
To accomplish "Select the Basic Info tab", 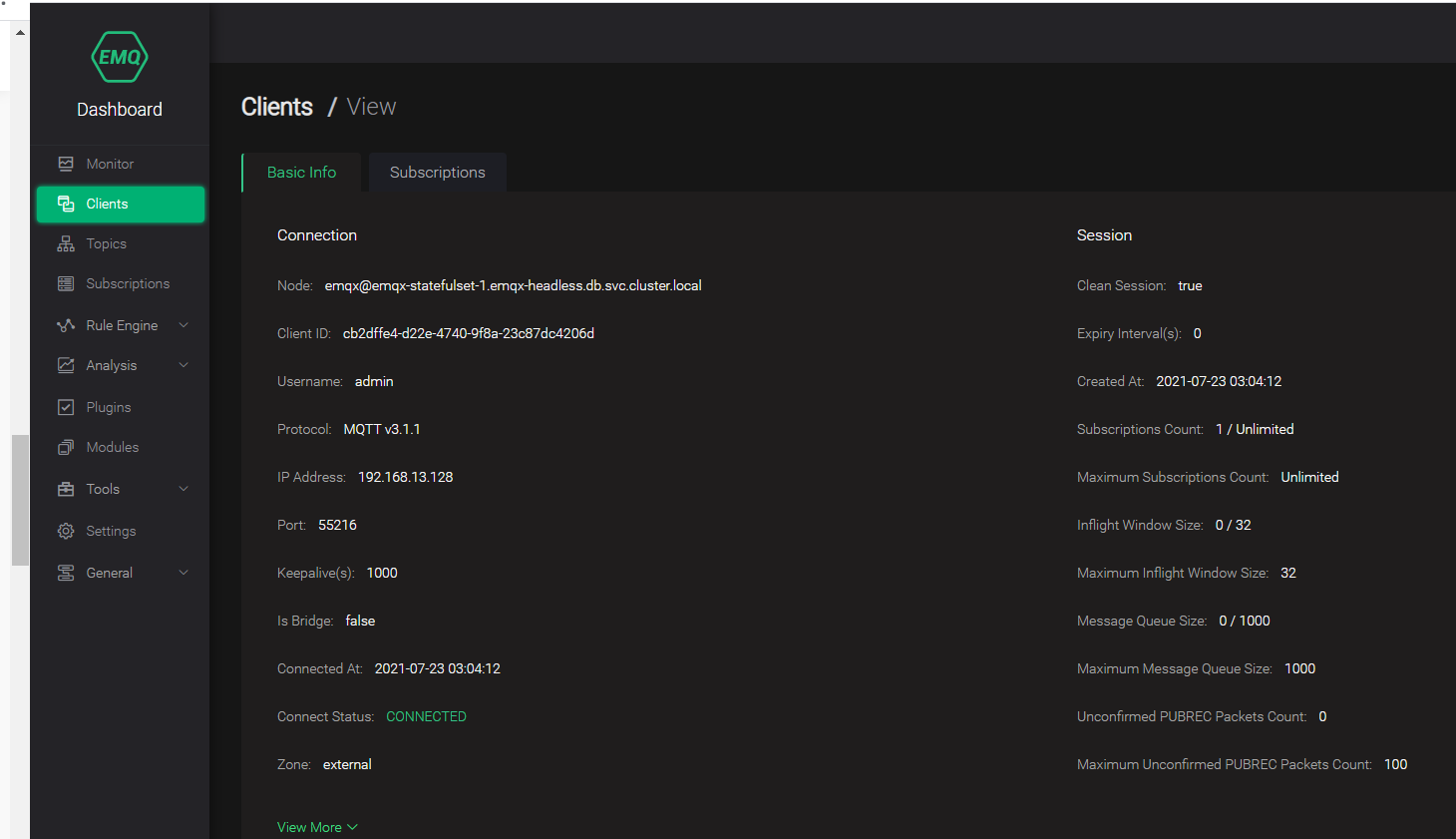I will pos(302,173).
